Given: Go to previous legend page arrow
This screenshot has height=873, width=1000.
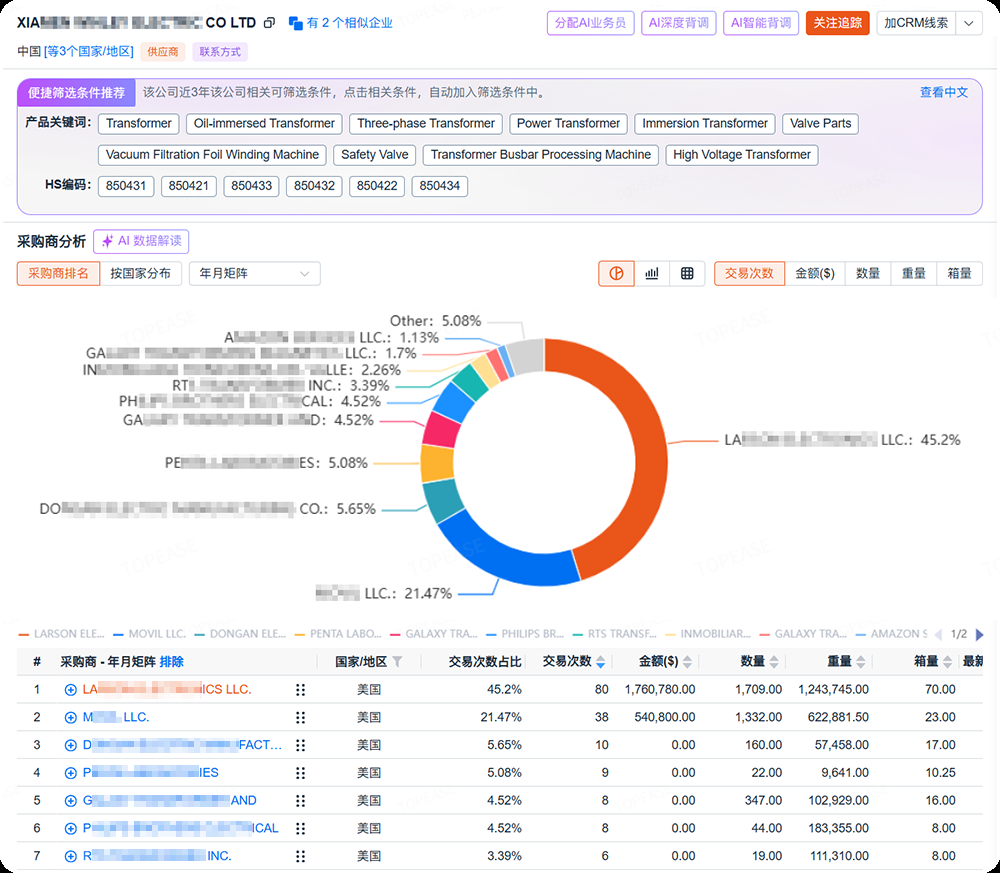Looking at the screenshot, I should coord(938,634).
